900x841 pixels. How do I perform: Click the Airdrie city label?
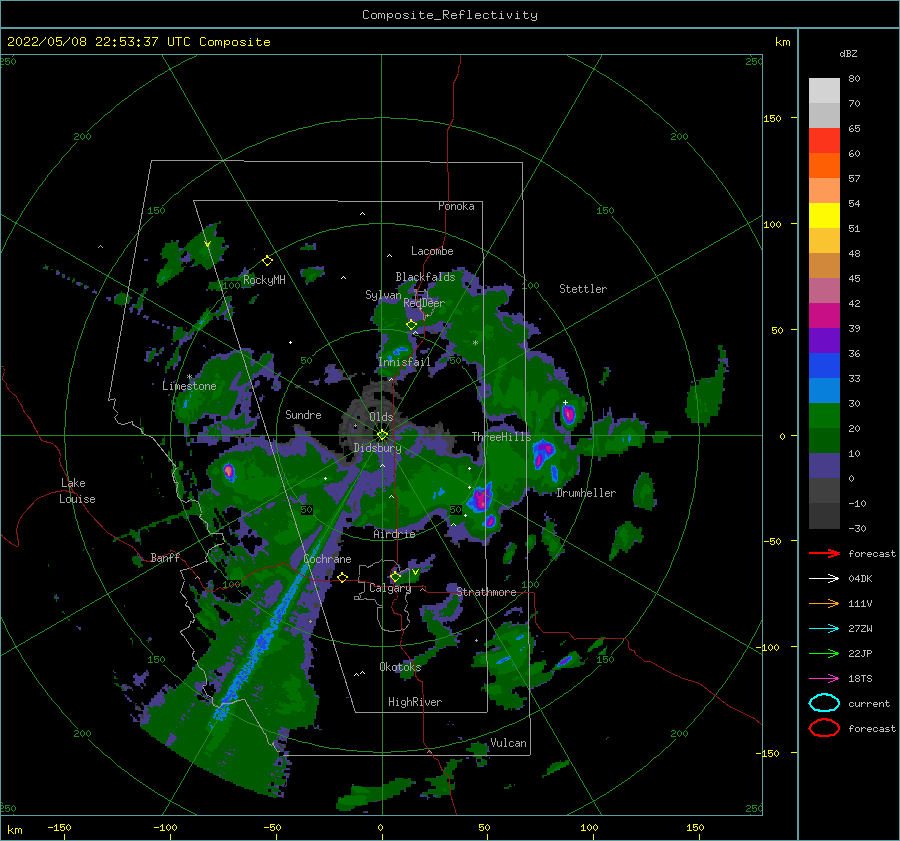394,534
